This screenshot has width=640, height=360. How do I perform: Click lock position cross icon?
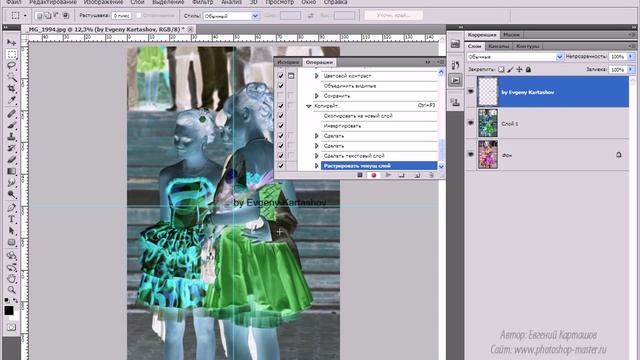[519, 70]
